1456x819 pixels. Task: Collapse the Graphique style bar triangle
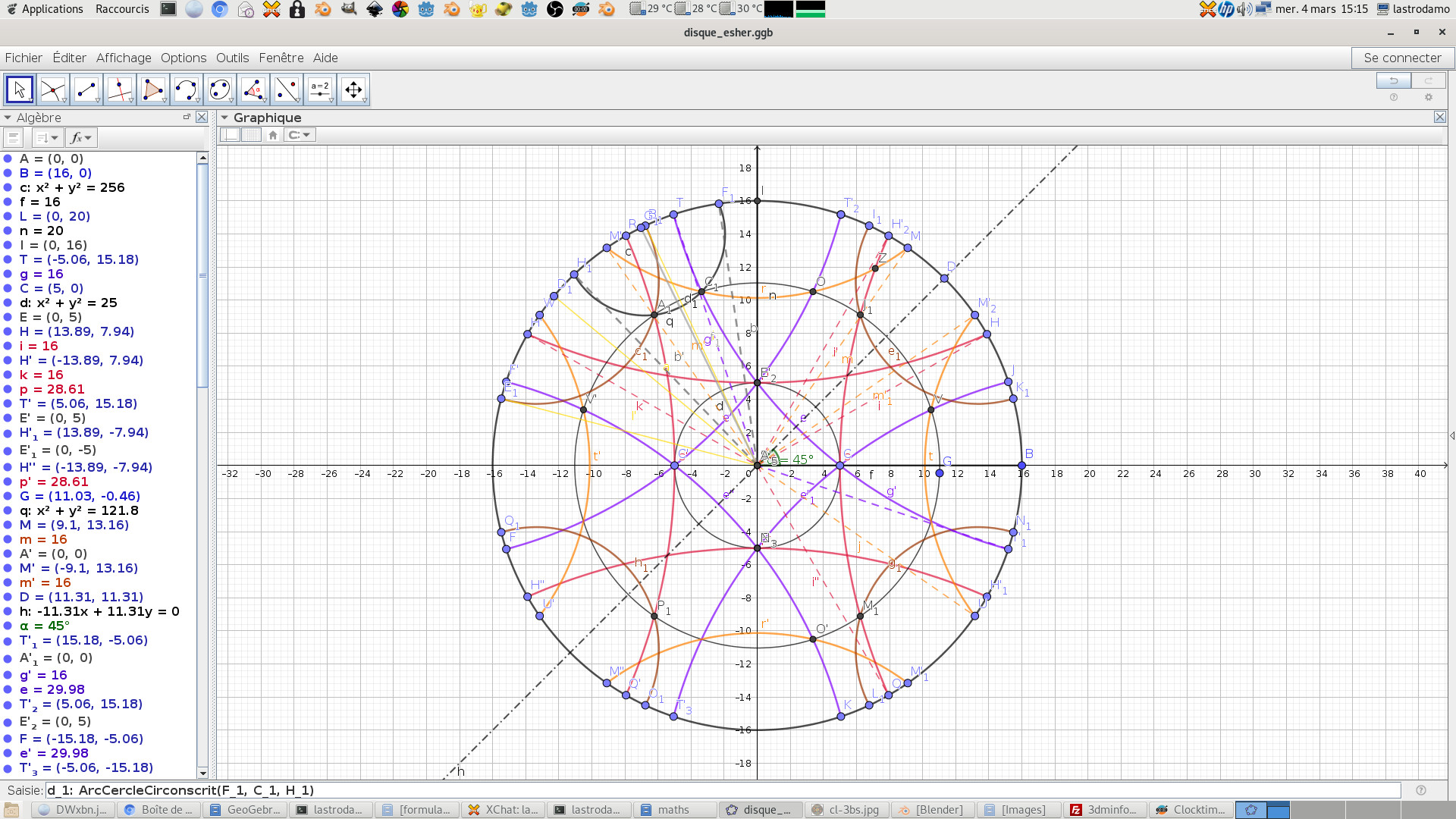pos(224,118)
